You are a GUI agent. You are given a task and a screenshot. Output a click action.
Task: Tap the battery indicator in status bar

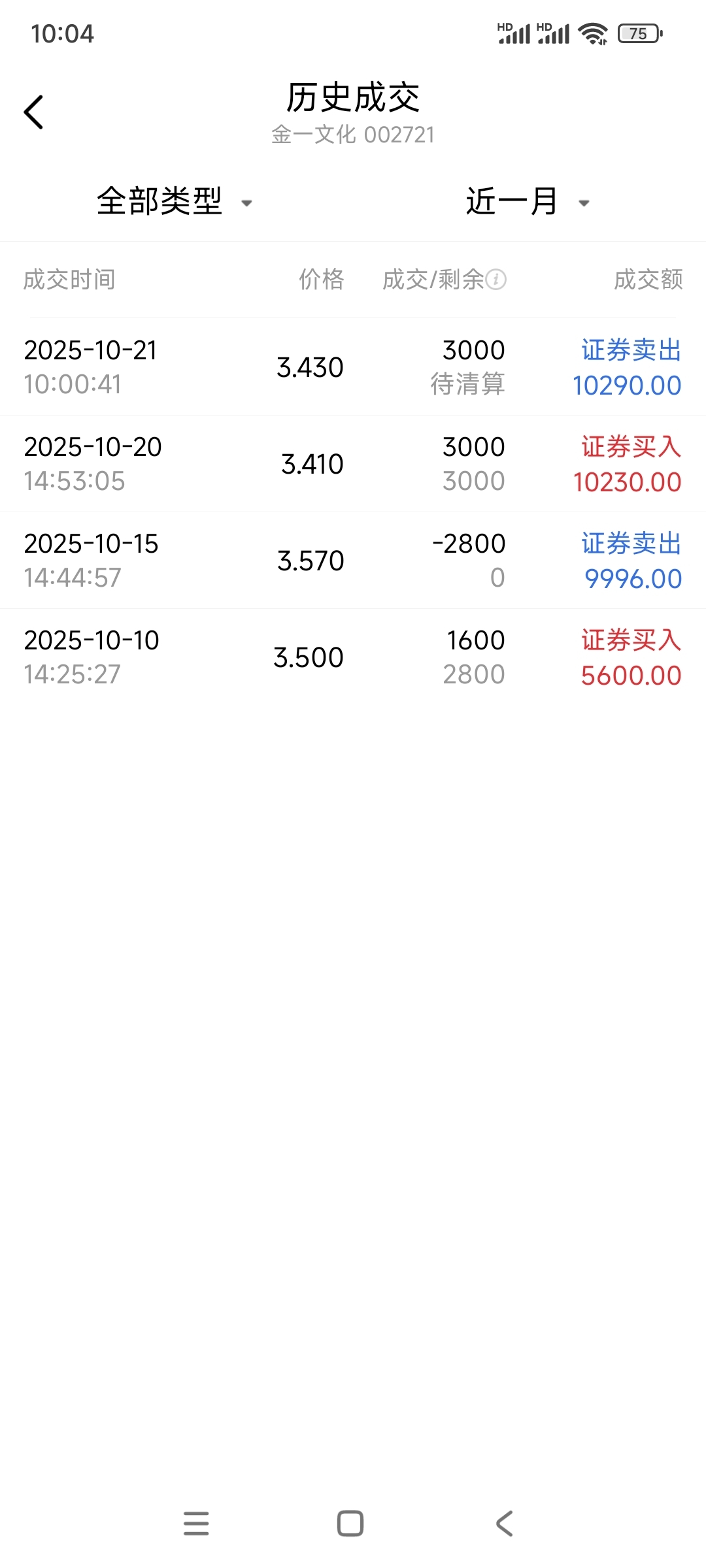pos(639,33)
